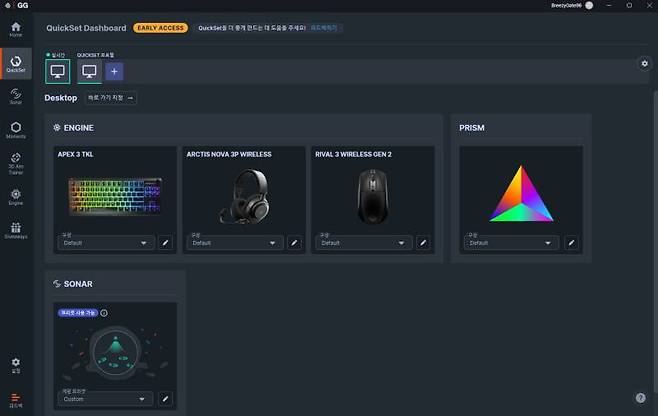Click the SteelSeries logo in title bar
This screenshot has width=658, height=416.
(x=8, y=5)
